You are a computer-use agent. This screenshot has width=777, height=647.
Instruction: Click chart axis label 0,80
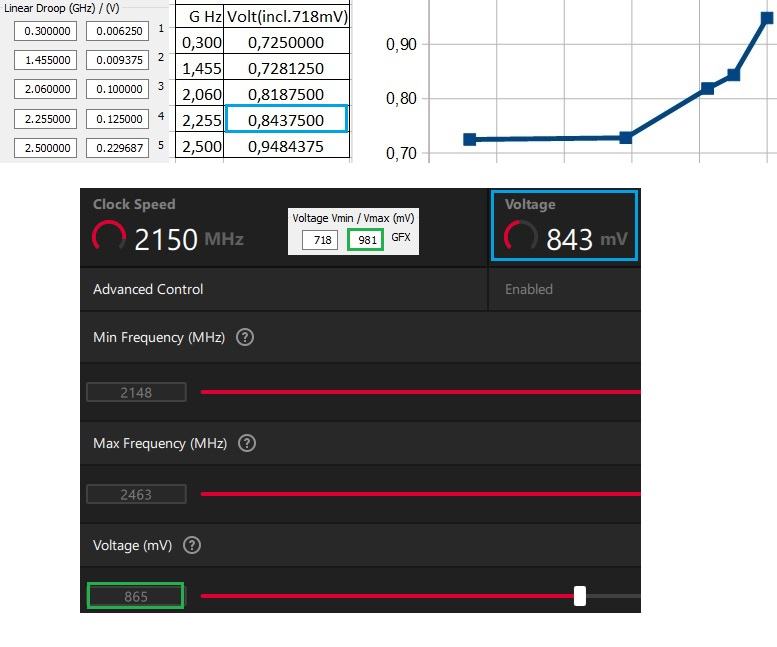point(401,98)
